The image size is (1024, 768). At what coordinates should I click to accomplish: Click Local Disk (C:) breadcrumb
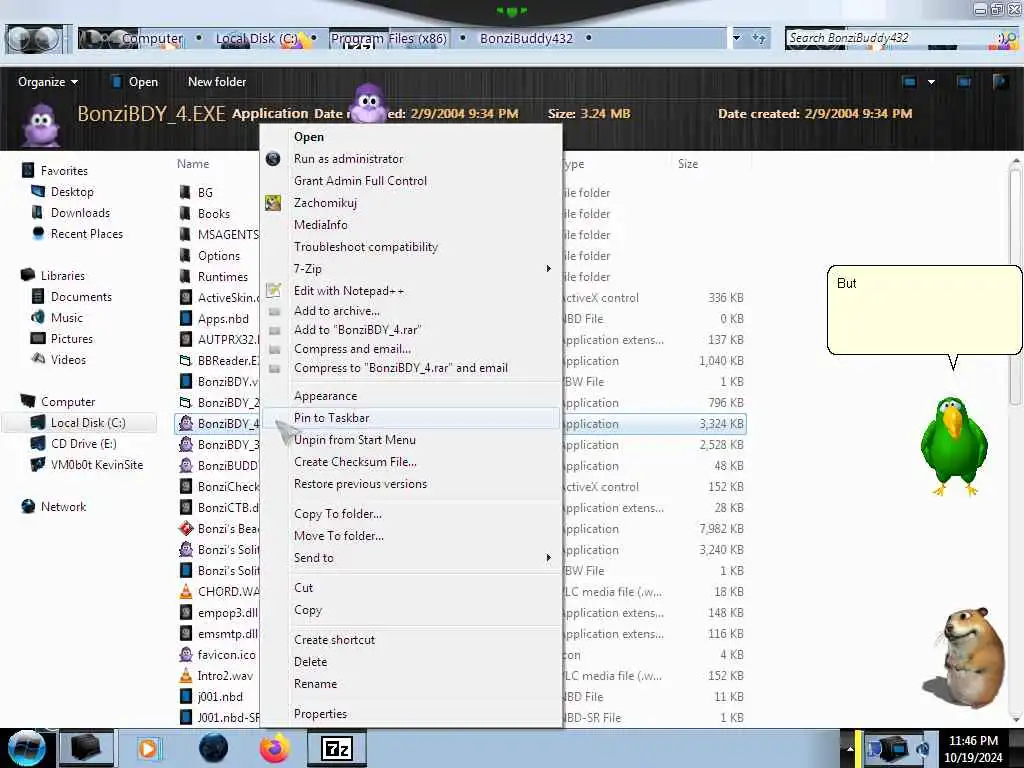257,39
